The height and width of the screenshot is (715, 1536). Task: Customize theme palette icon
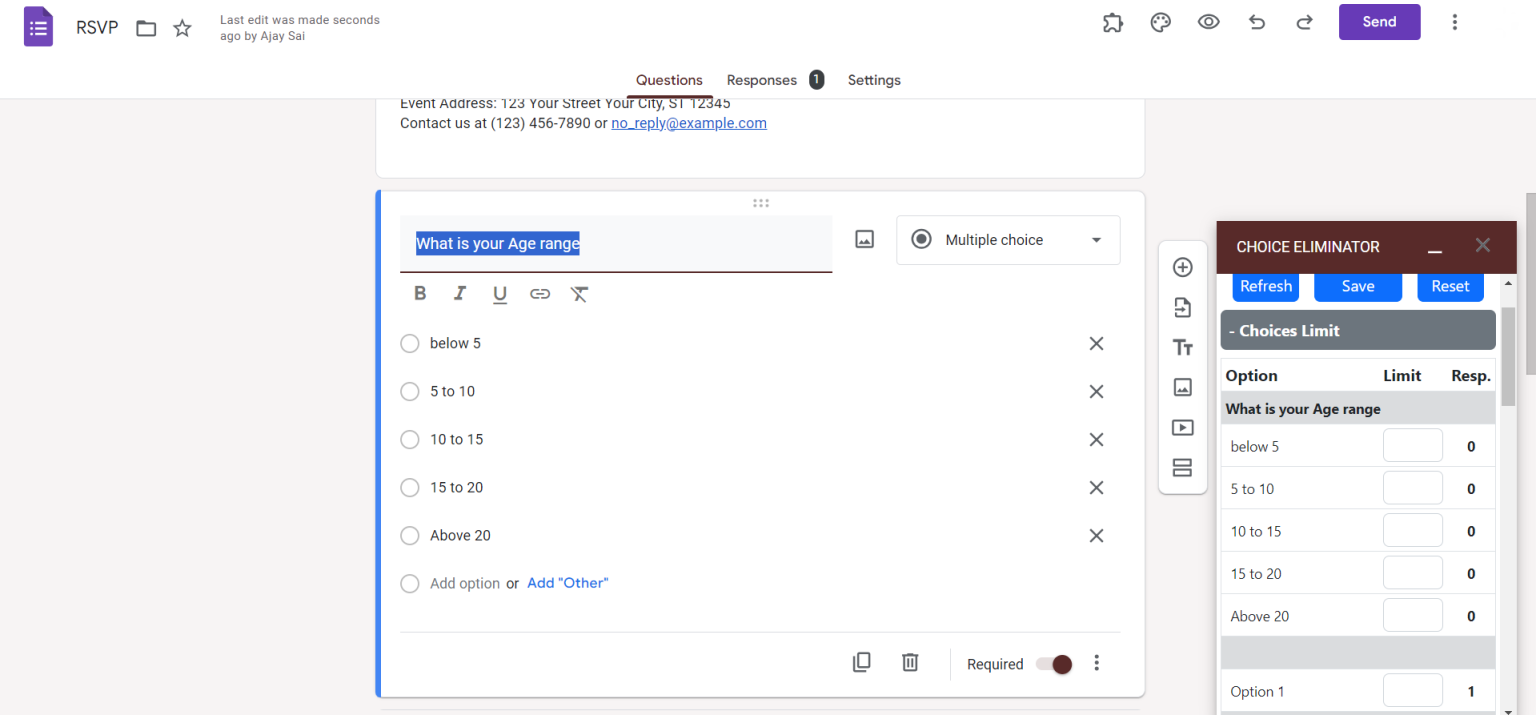pos(1160,22)
